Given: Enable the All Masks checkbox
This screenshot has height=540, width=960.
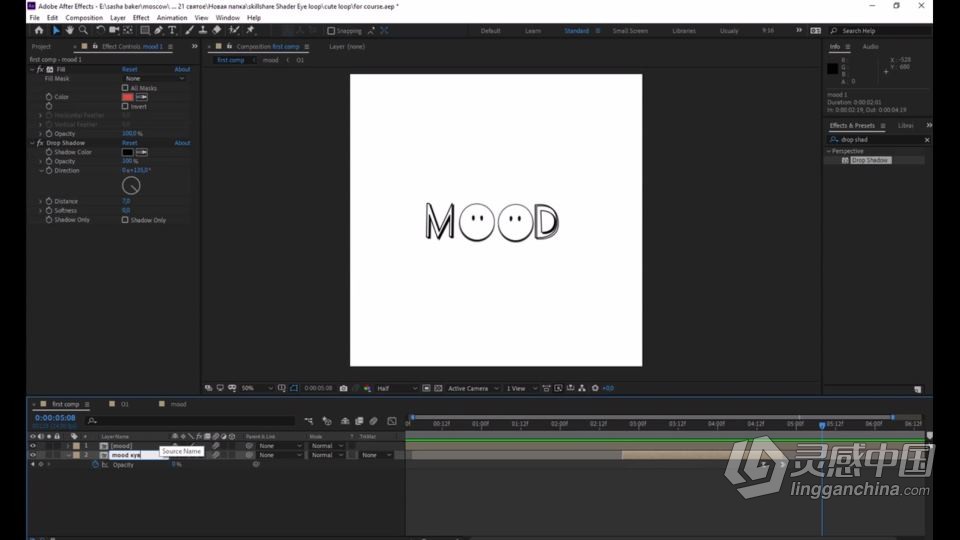Looking at the screenshot, I should [x=125, y=88].
